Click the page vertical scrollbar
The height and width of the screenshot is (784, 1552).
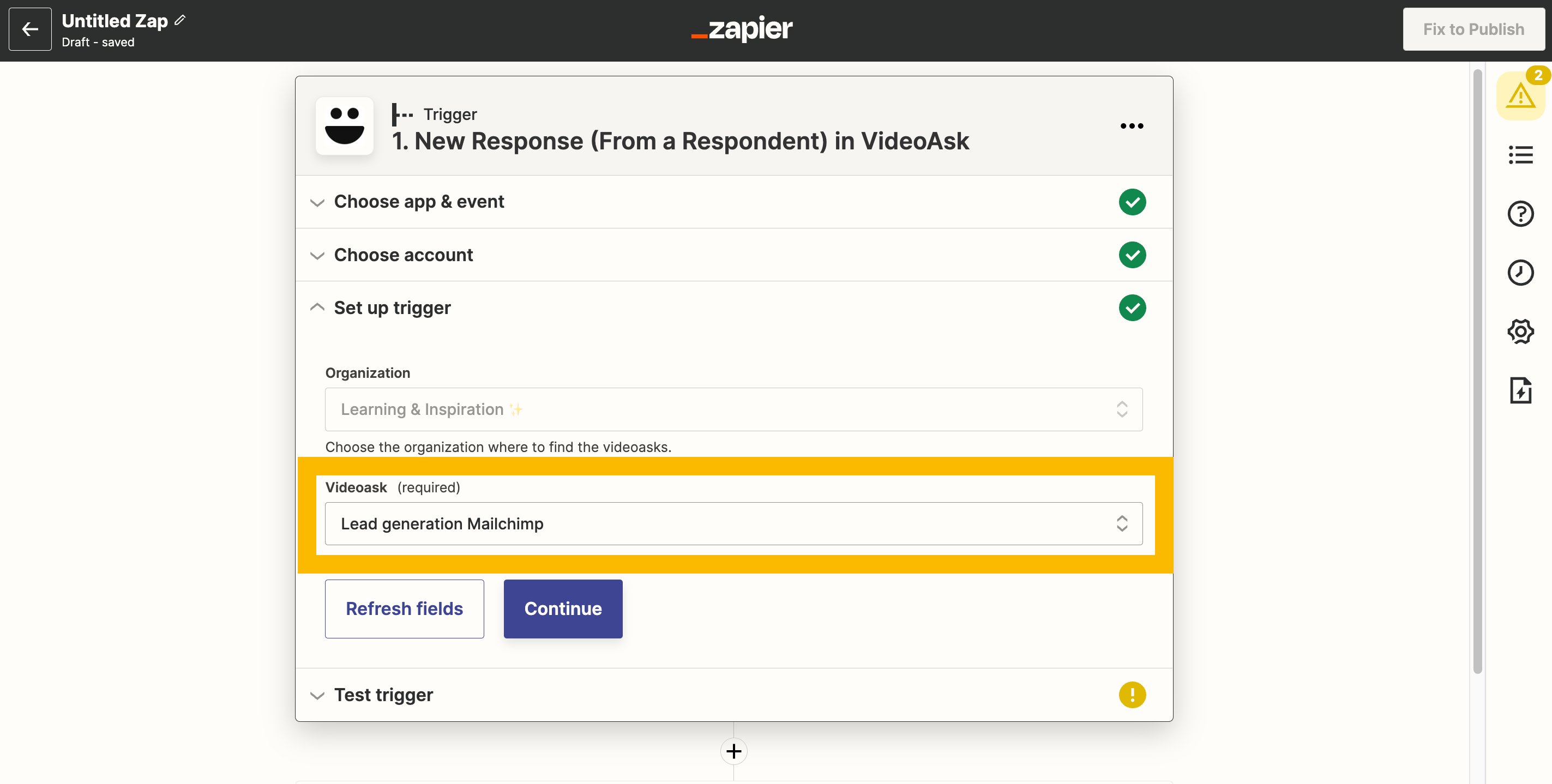(1477, 371)
